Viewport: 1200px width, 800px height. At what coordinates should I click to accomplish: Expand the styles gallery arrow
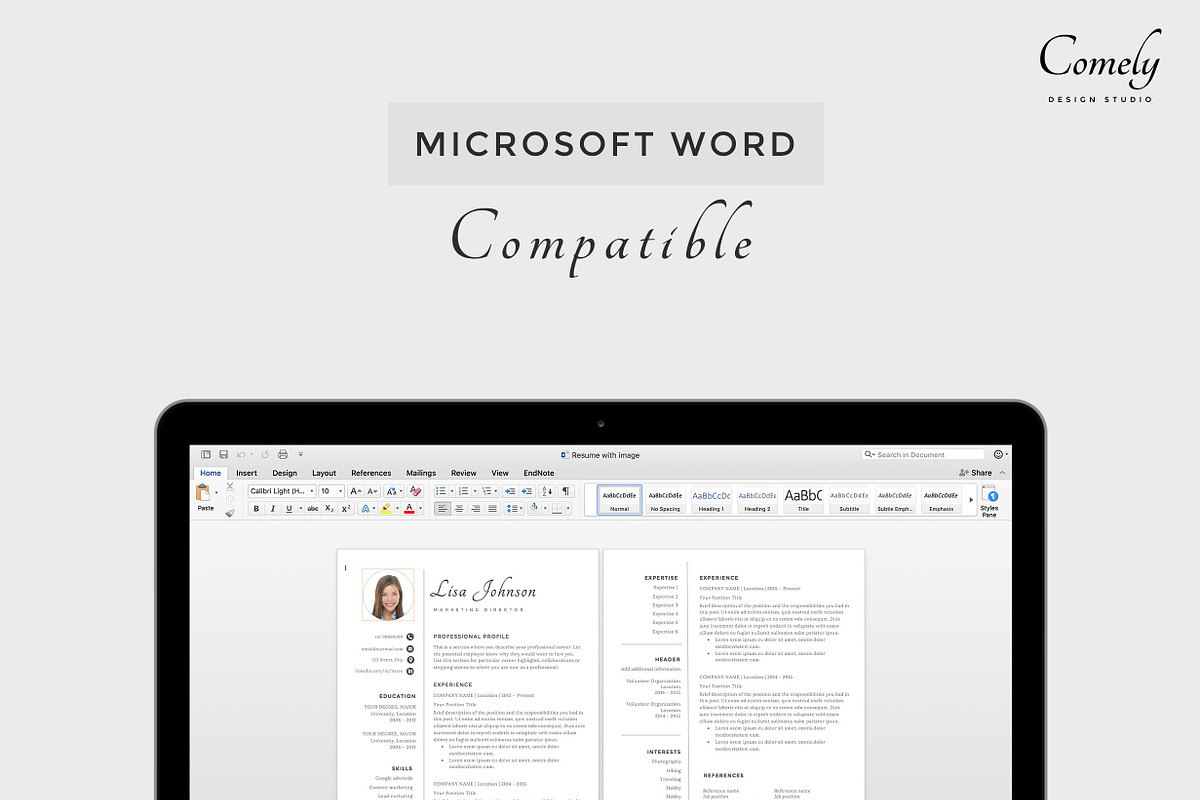coord(971,499)
